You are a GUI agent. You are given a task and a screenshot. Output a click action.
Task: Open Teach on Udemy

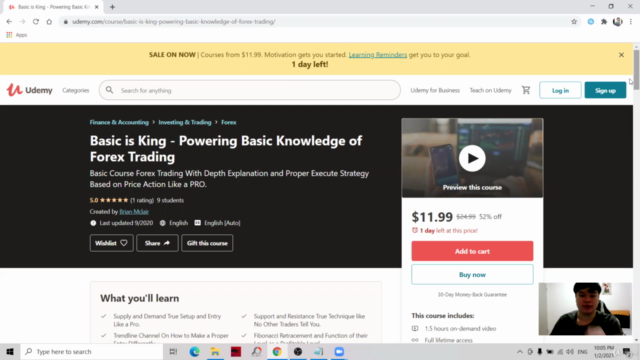[x=490, y=90]
